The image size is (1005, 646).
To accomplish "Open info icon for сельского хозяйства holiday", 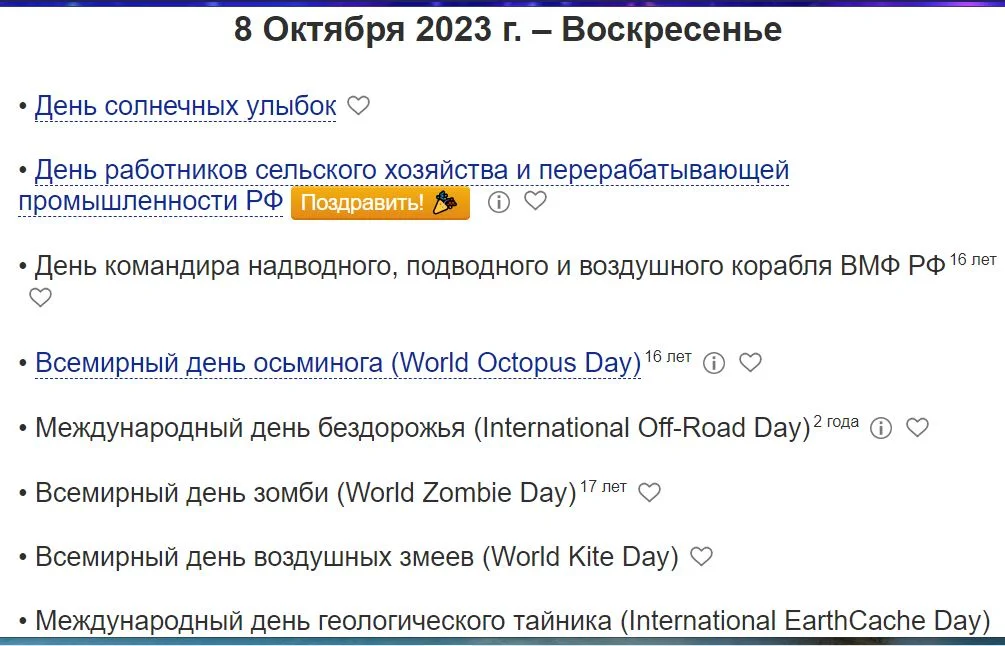I will (x=500, y=201).
